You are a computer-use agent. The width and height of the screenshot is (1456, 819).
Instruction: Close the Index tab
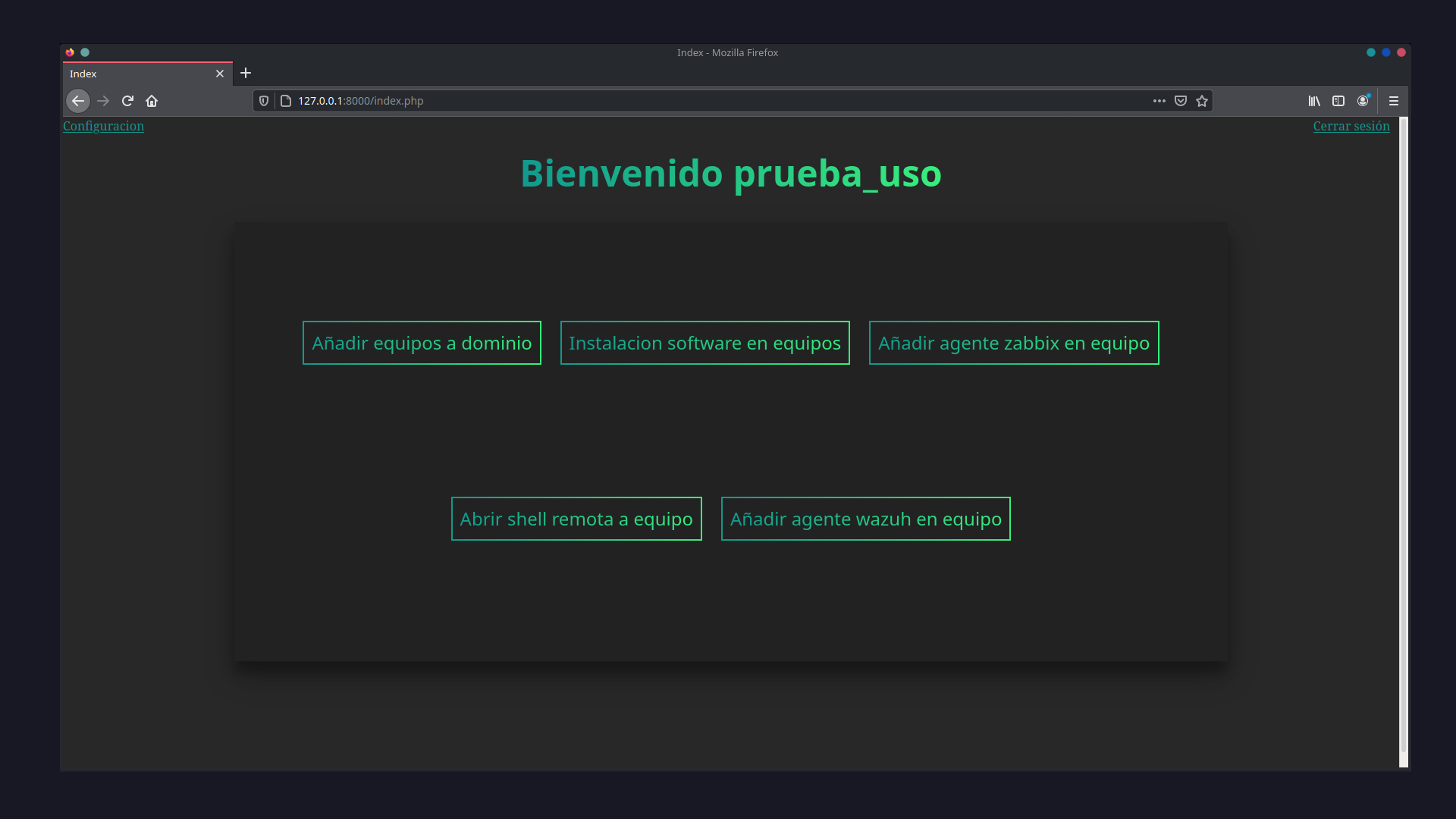(220, 74)
